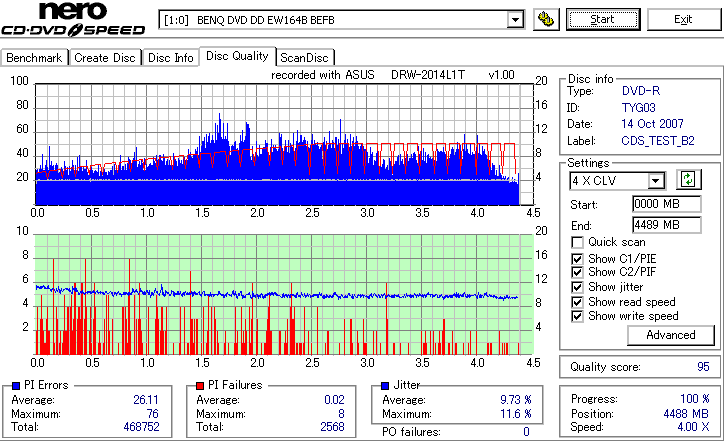Image resolution: width=724 pixels, height=441 pixels.
Task: Go to the Disc Info tab
Action: pos(170,58)
